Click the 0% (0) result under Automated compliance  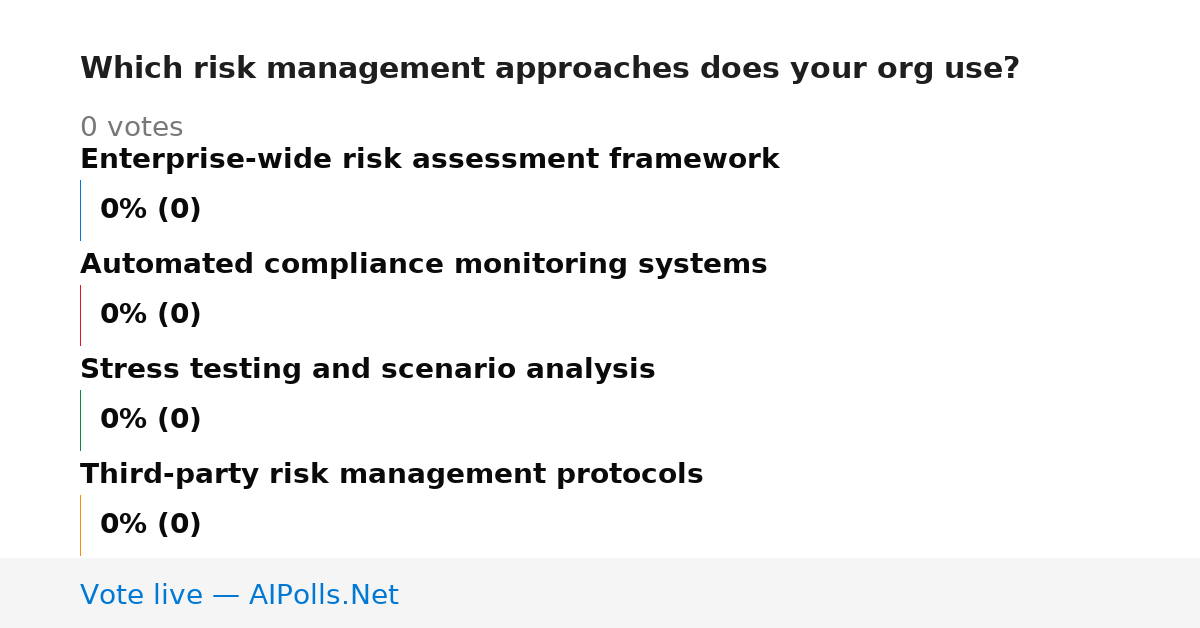150,315
